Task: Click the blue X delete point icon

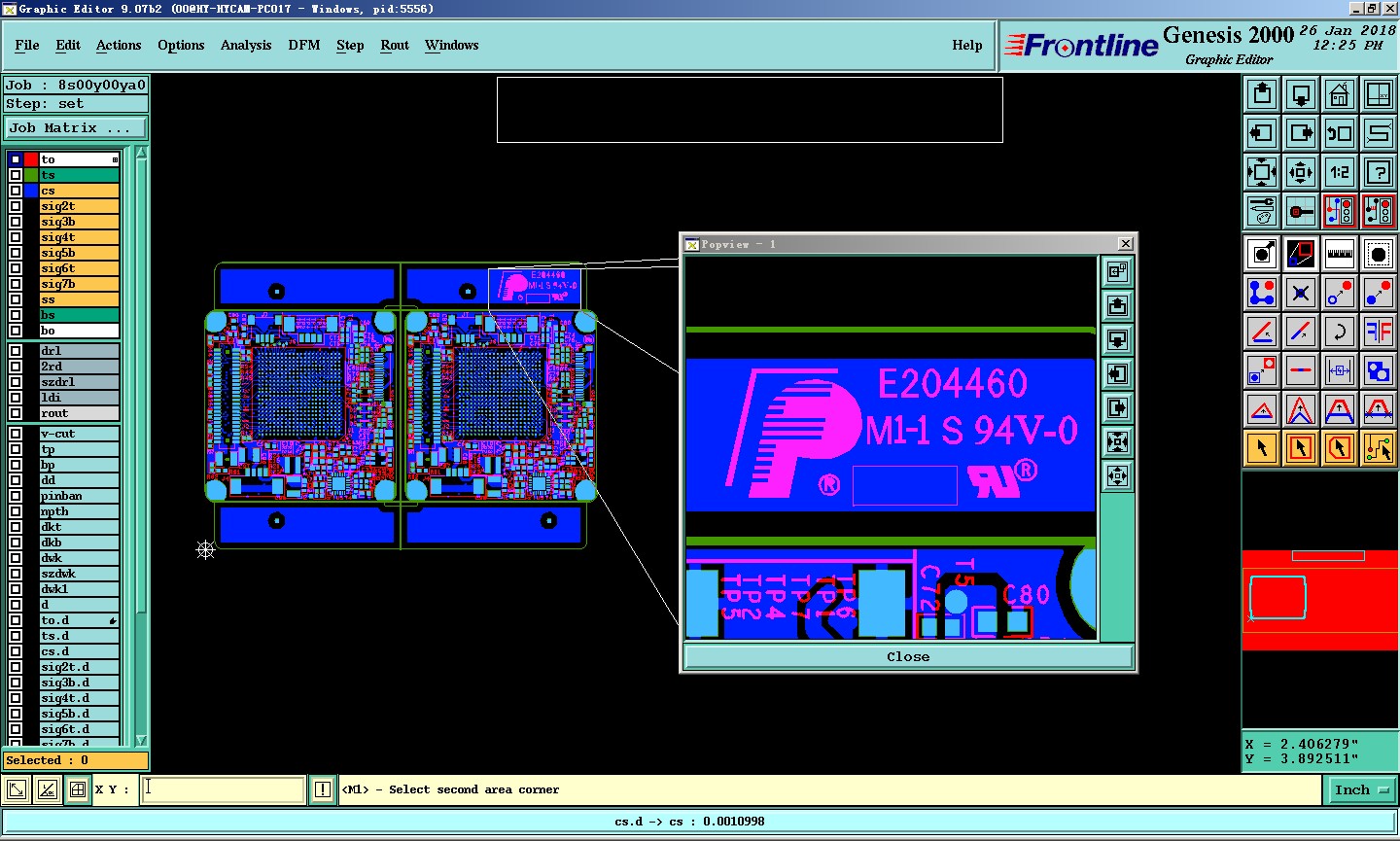Action: 1301,293
